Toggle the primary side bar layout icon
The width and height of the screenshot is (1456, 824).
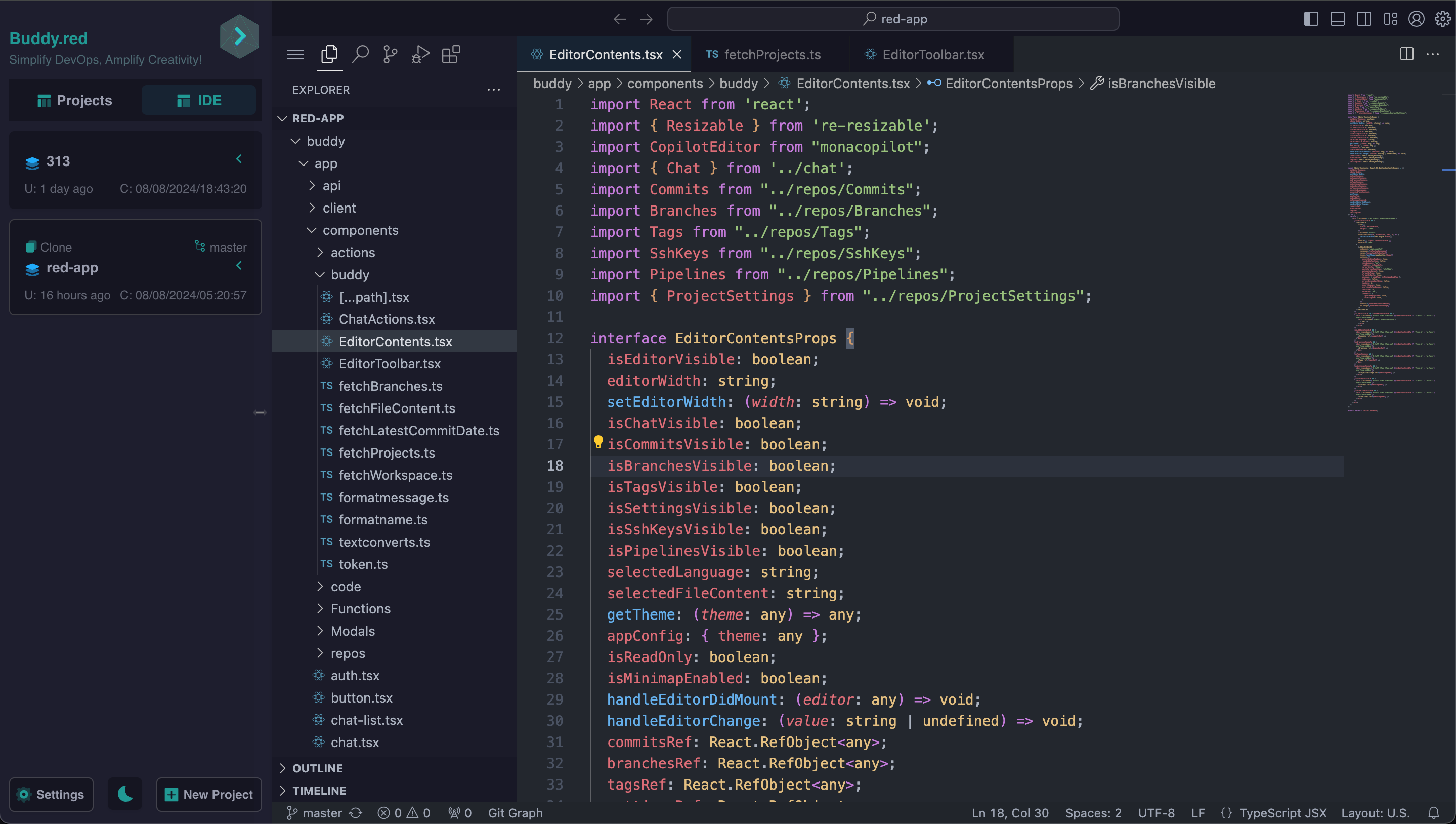coord(1311,19)
